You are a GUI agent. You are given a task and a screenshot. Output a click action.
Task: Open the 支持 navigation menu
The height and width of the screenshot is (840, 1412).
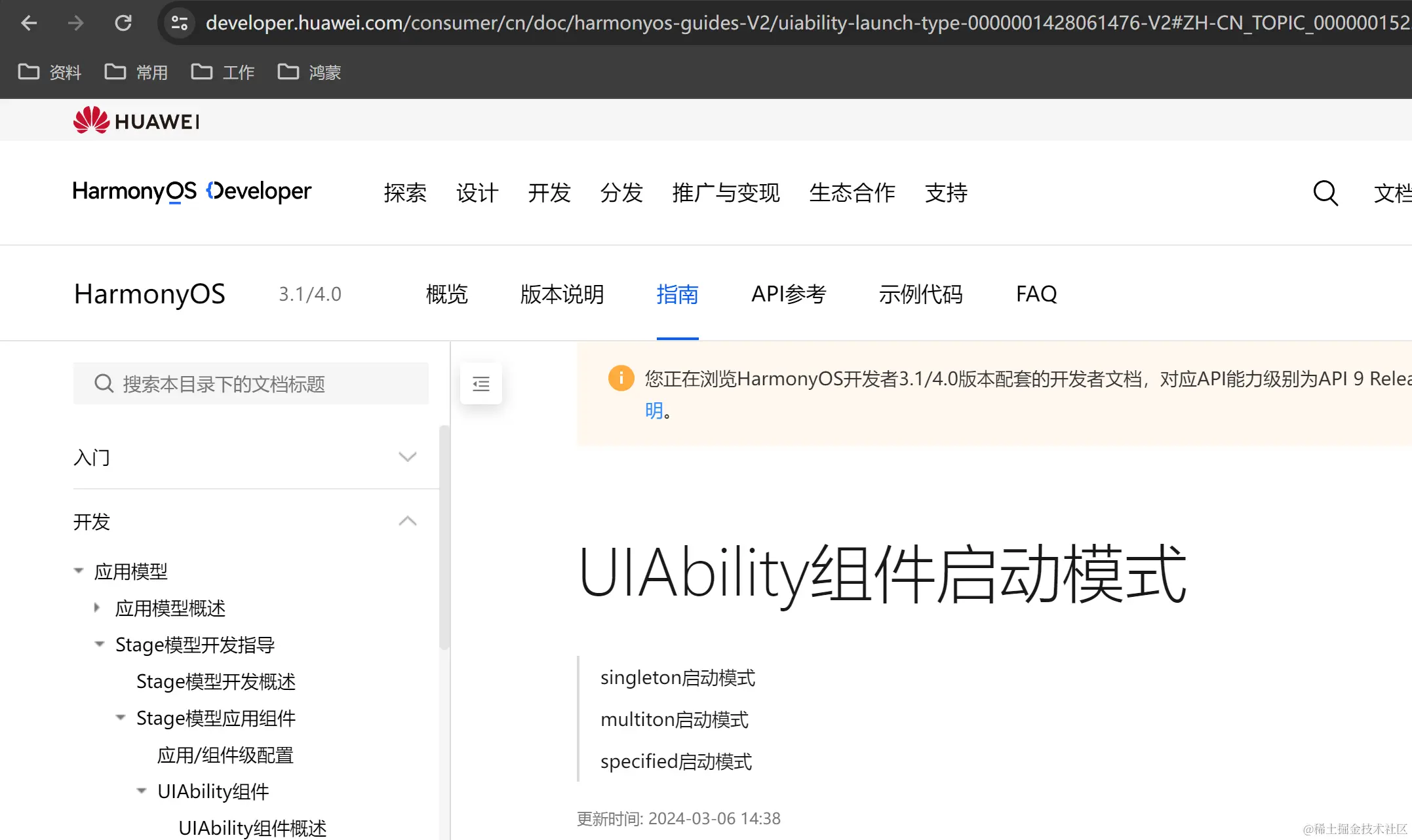(x=946, y=193)
